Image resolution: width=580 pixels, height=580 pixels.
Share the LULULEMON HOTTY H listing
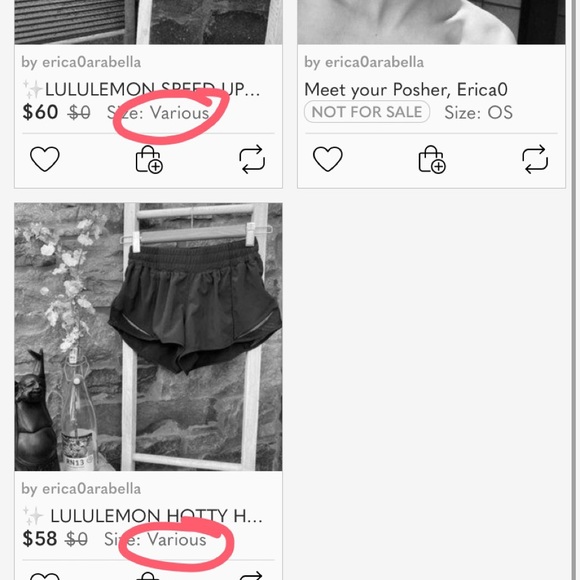tap(252, 576)
